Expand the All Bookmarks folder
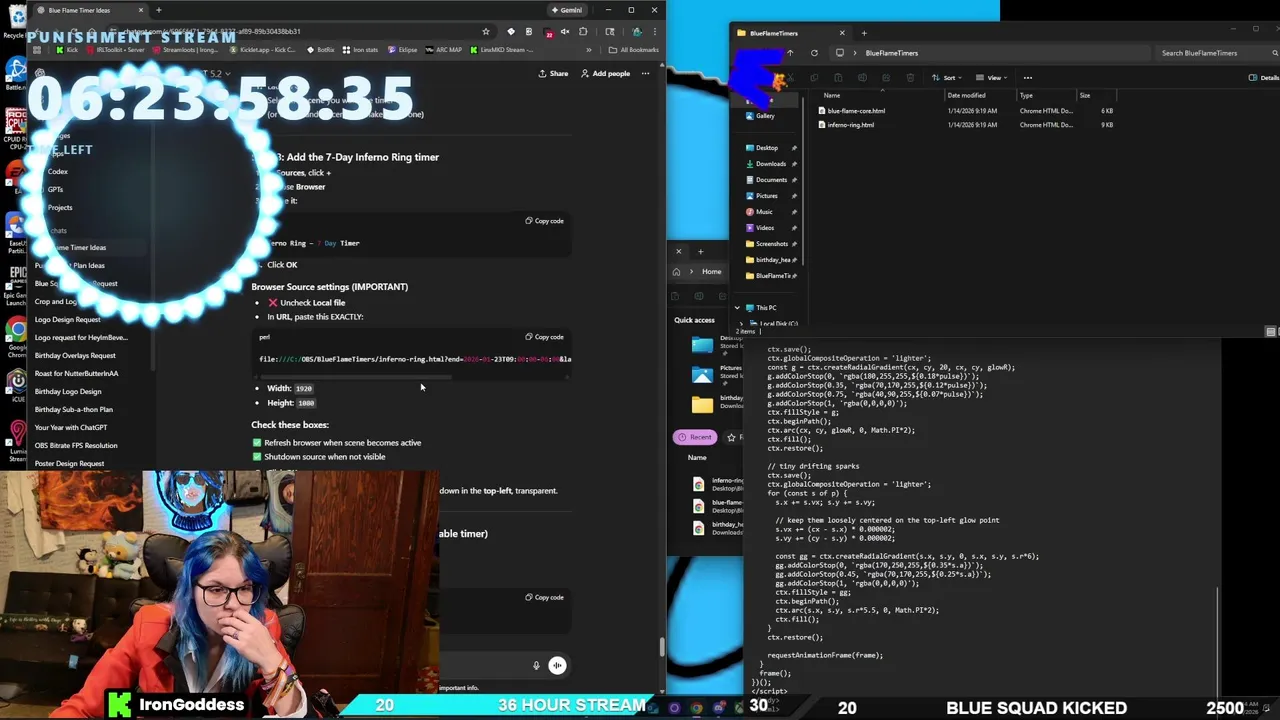The image size is (1280, 720). (634, 49)
